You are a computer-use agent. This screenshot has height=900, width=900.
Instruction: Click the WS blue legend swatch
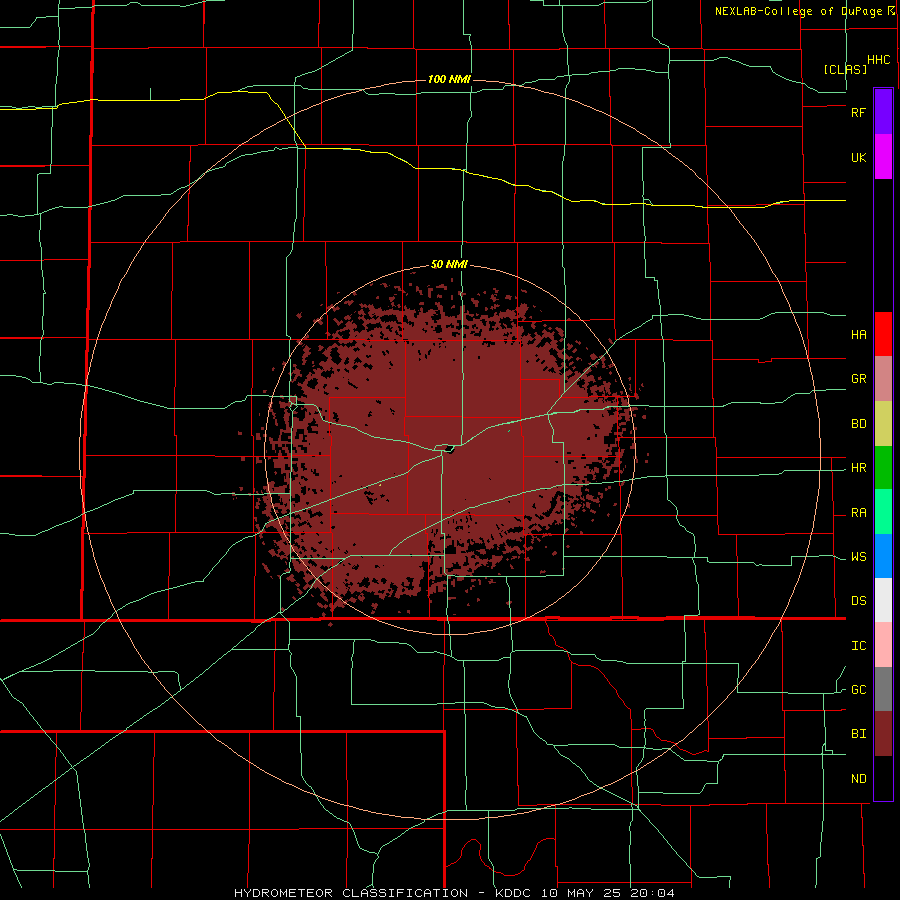[x=883, y=556]
